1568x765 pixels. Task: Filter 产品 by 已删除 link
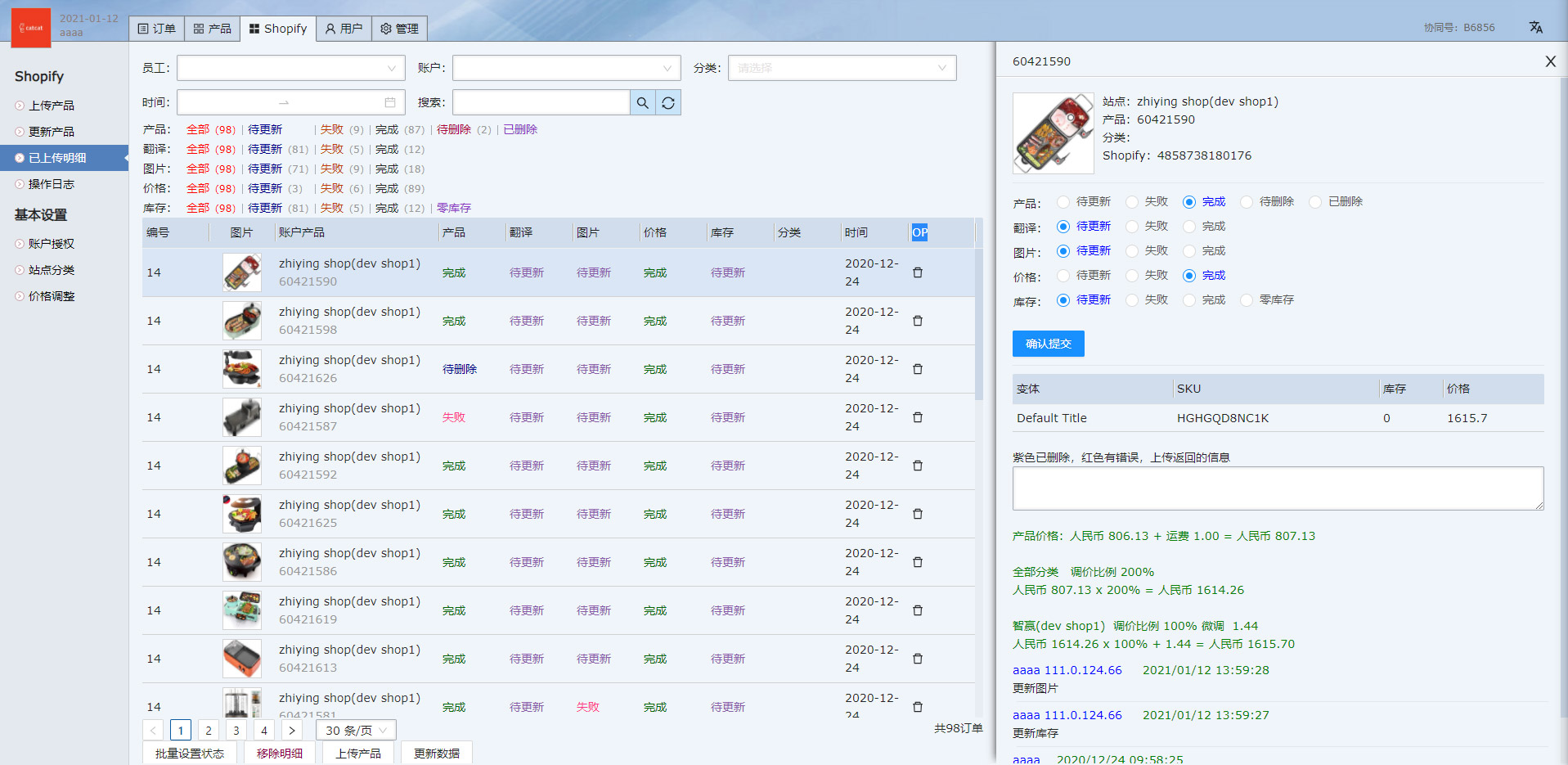point(520,129)
